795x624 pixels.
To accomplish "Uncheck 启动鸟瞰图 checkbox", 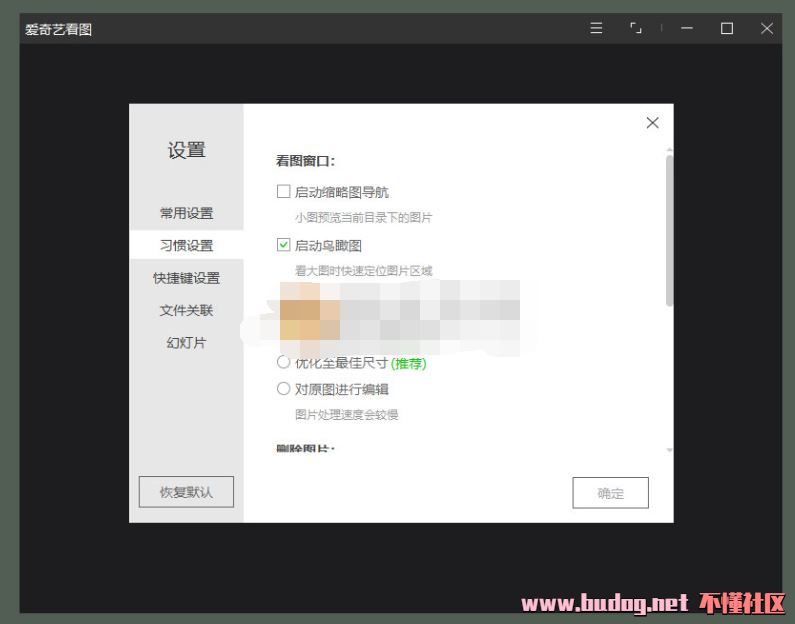I will coord(283,245).
